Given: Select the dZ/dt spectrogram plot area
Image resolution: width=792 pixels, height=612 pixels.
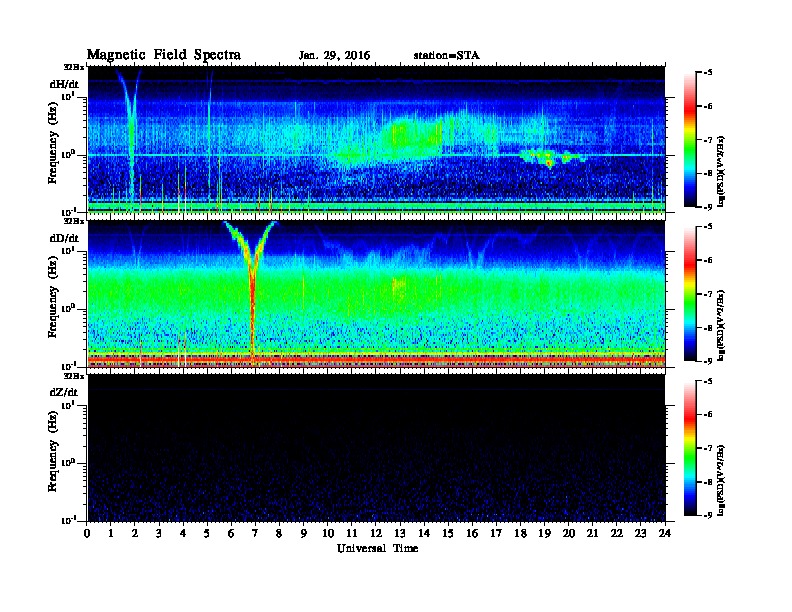Looking at the screenshot, I should 377,448.
